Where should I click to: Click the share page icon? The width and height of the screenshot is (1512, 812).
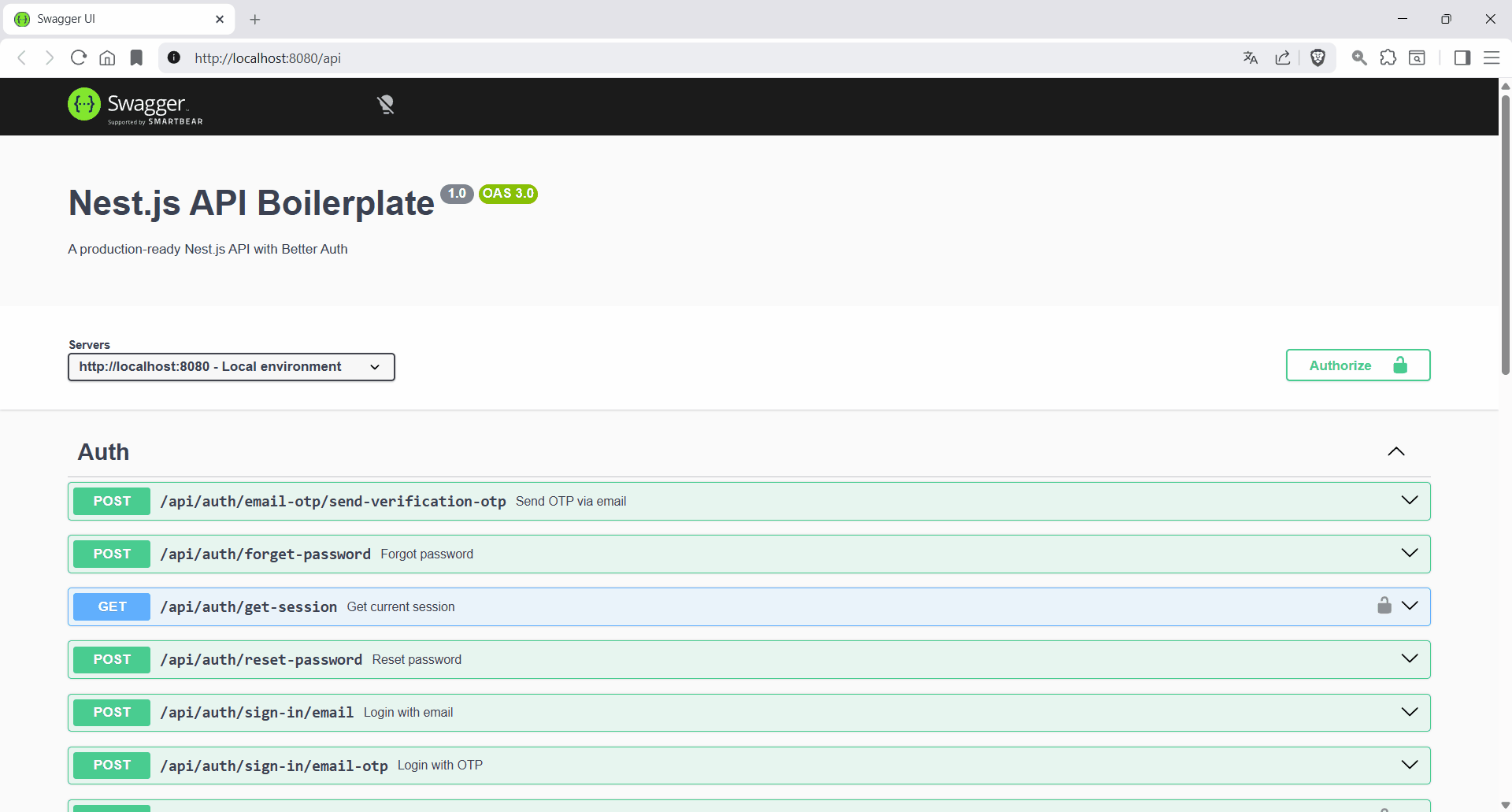click(x=1283, y=57)
